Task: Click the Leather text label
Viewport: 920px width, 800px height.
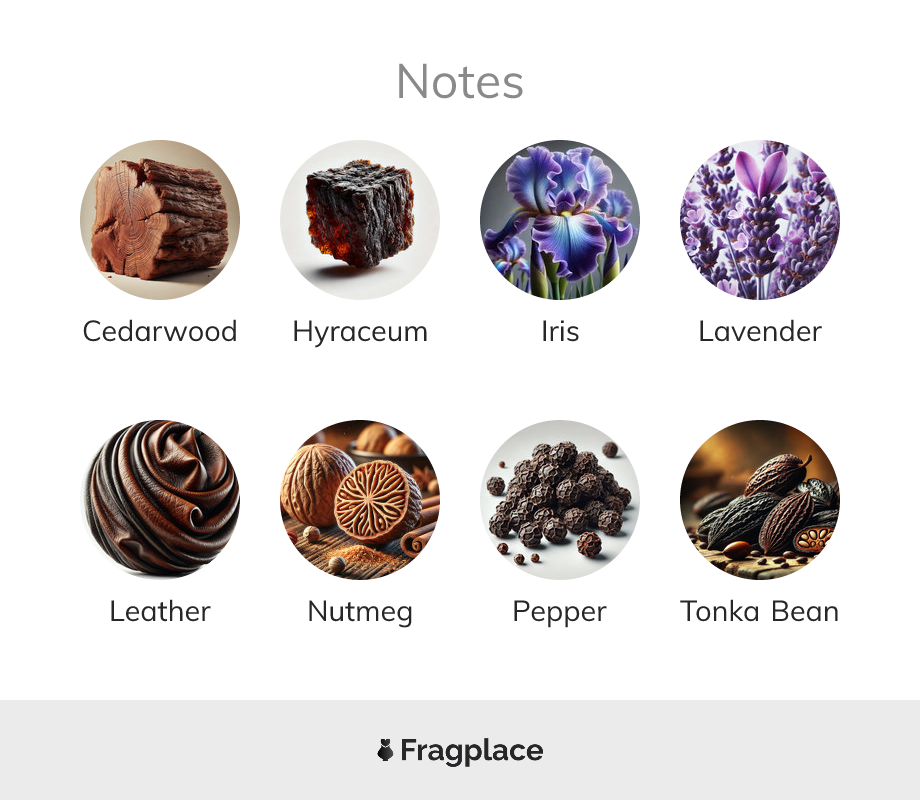Action: tap(160, 611)
